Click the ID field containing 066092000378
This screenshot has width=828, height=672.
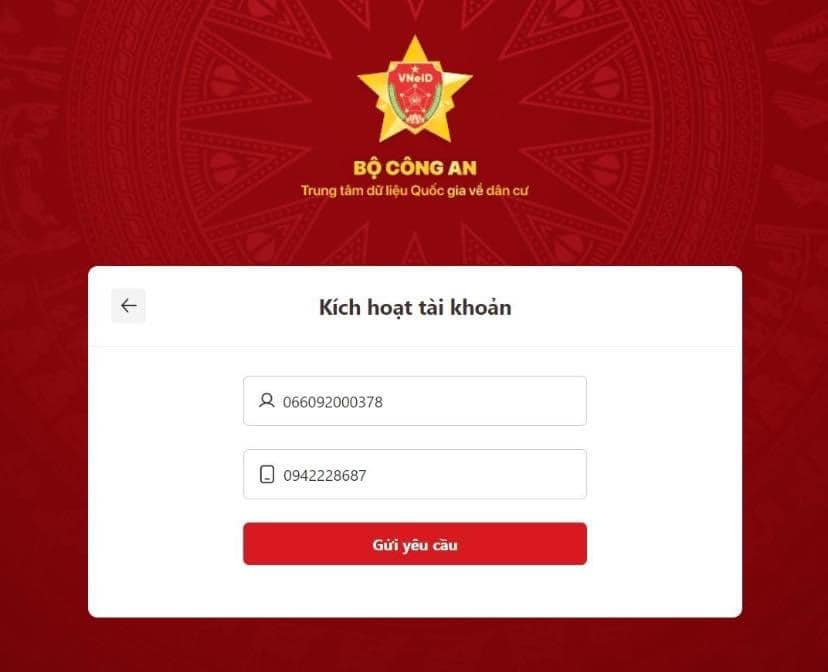pos(415,401)
